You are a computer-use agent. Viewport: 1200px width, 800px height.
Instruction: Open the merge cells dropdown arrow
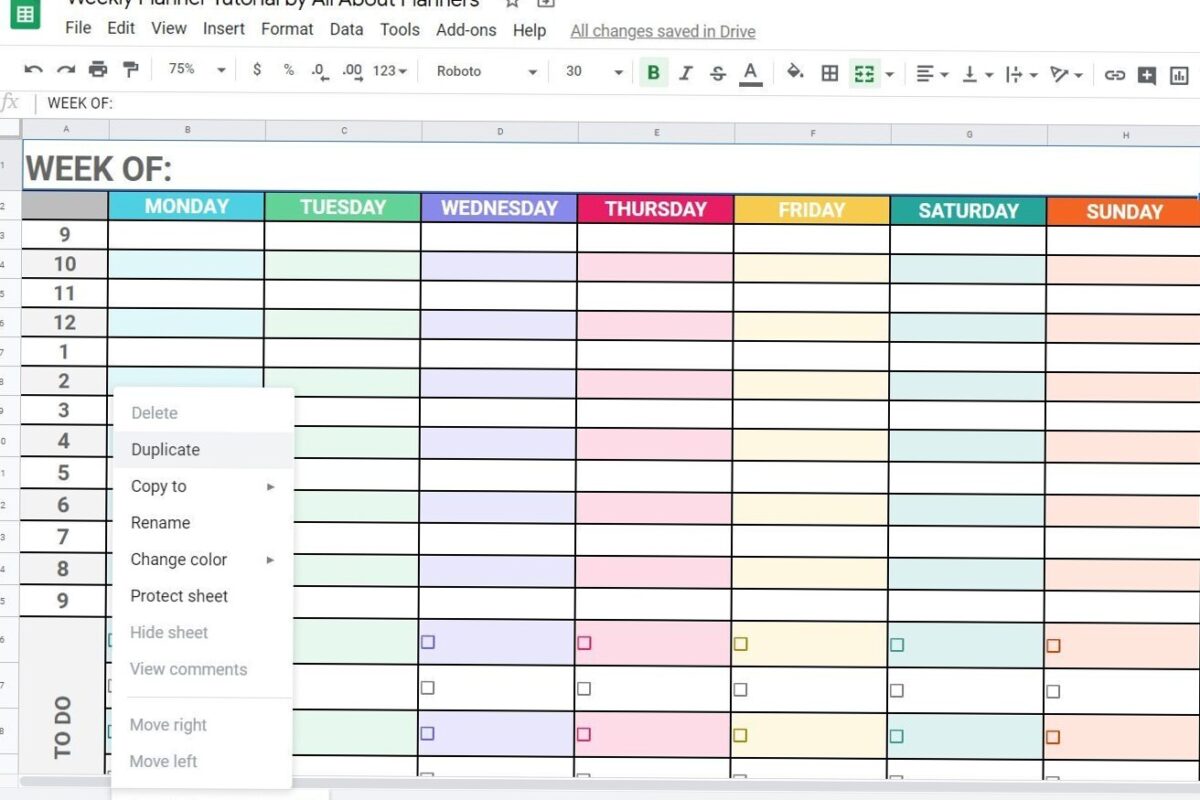tap(890, 72)
